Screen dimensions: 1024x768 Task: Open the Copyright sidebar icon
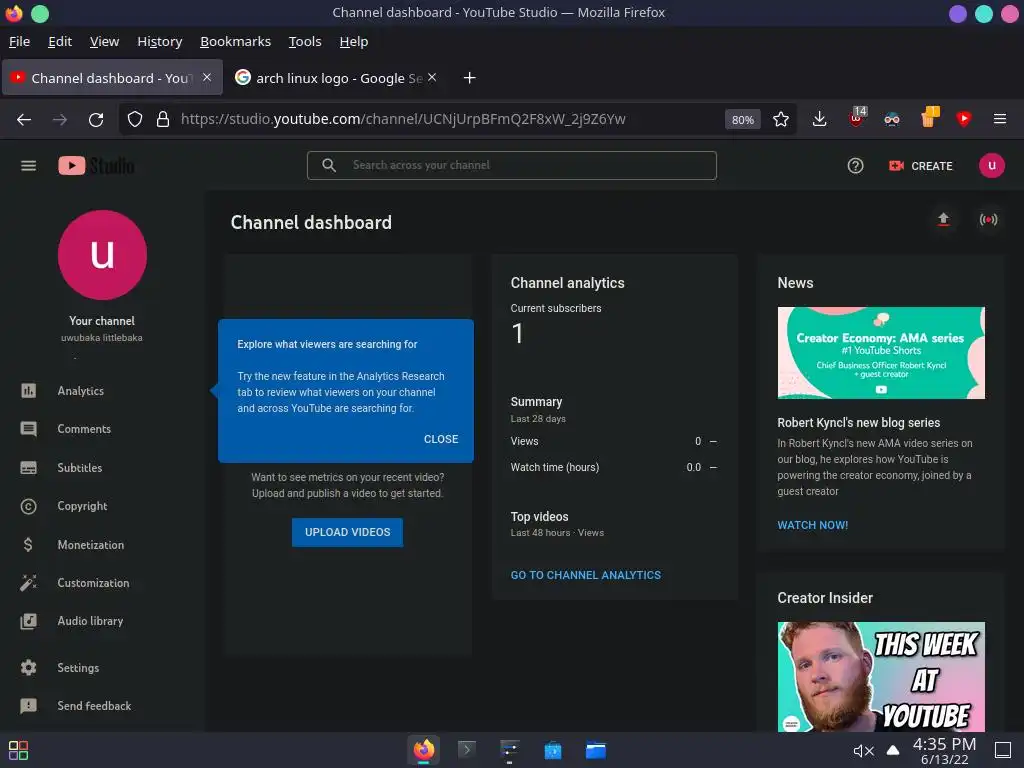pyautogui.click(x=28, y=506)
